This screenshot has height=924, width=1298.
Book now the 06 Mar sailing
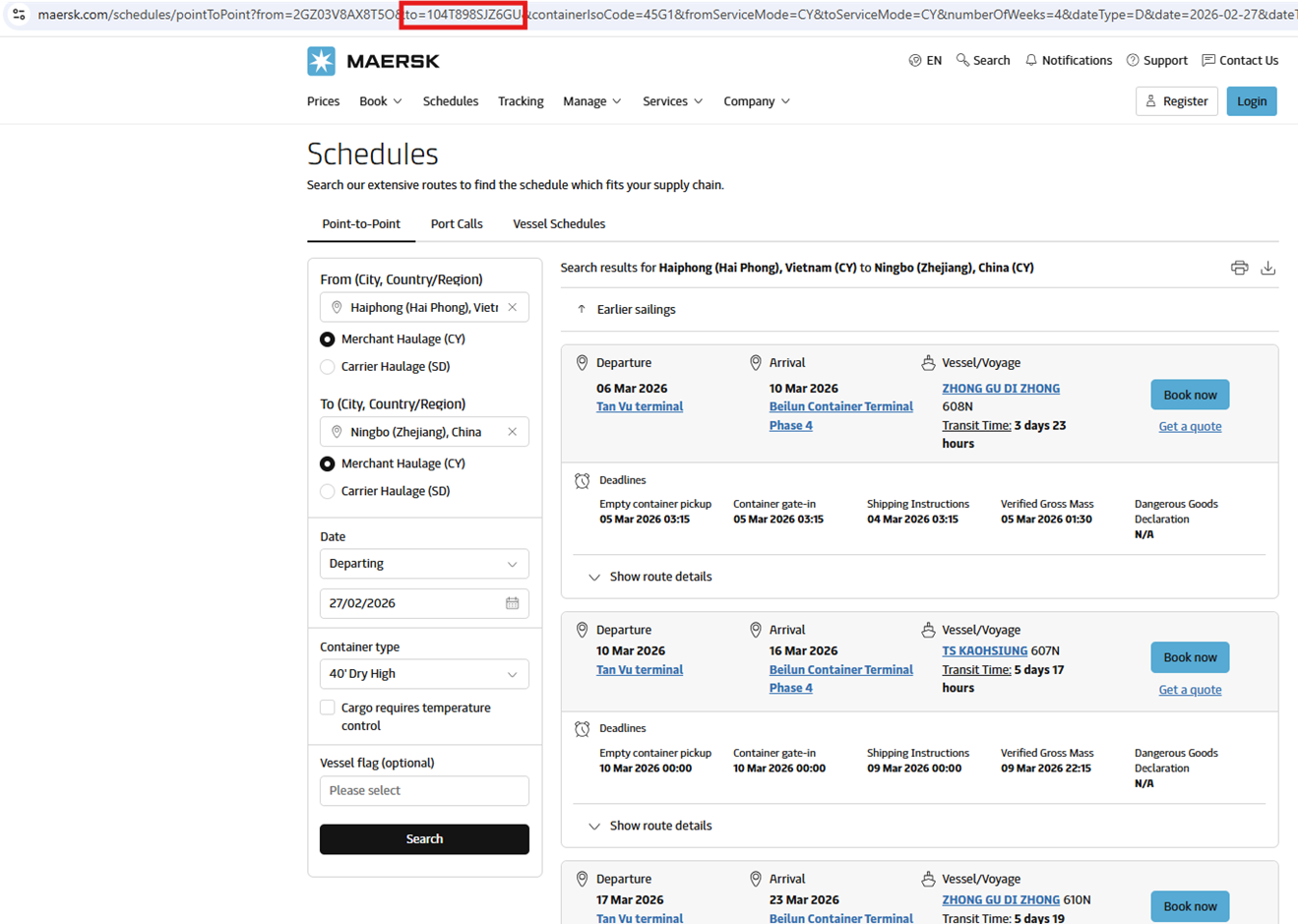(1190, 395)
